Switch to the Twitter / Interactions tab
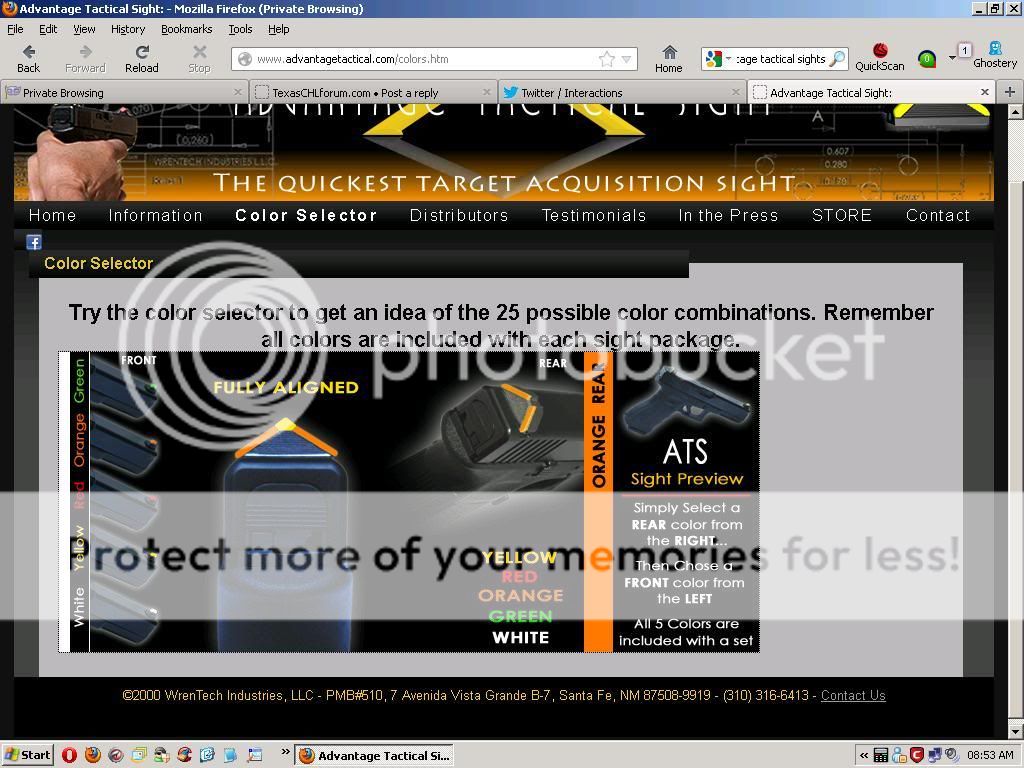Image resolution: width=1024 pixels, height=768 pixels. (622, 92)
